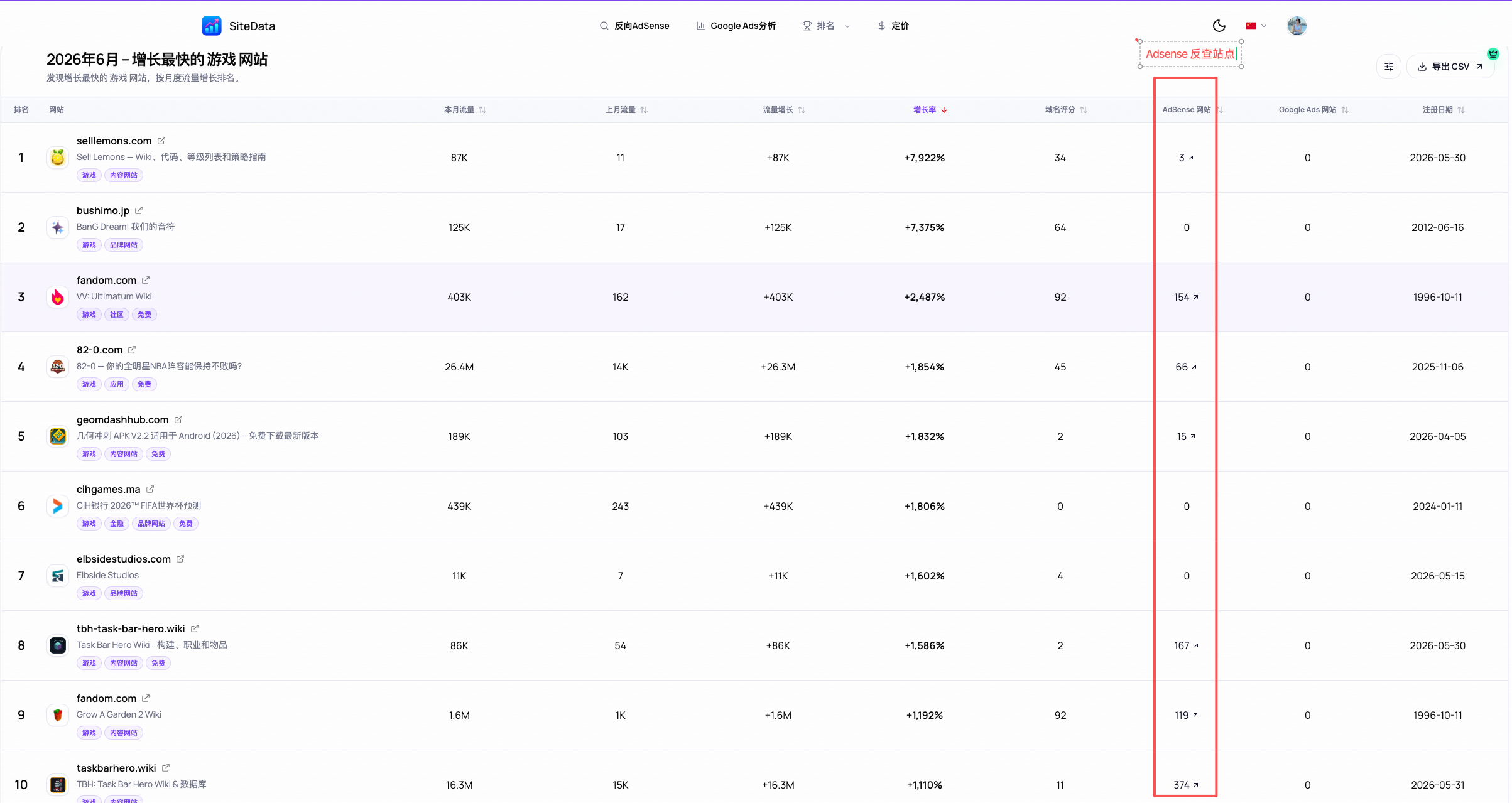Open external link icon for bushimo.jp
1512x803 pixels.
pos(139,210)
